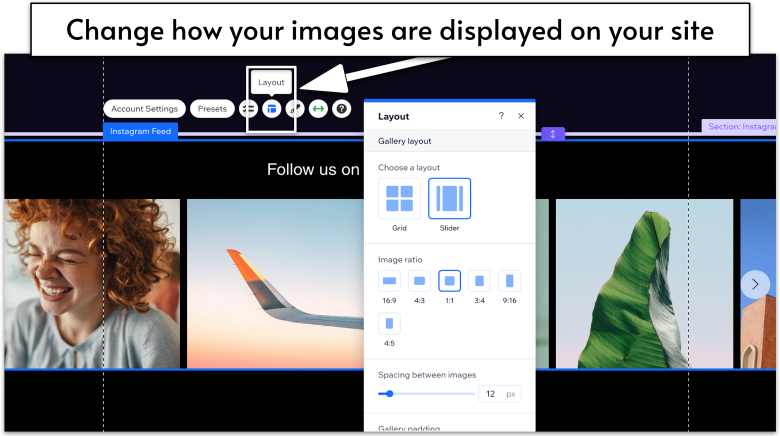Click the next arrow on the image slider
The width and height of the screenshot is (780, 436).
click(755, 284)
